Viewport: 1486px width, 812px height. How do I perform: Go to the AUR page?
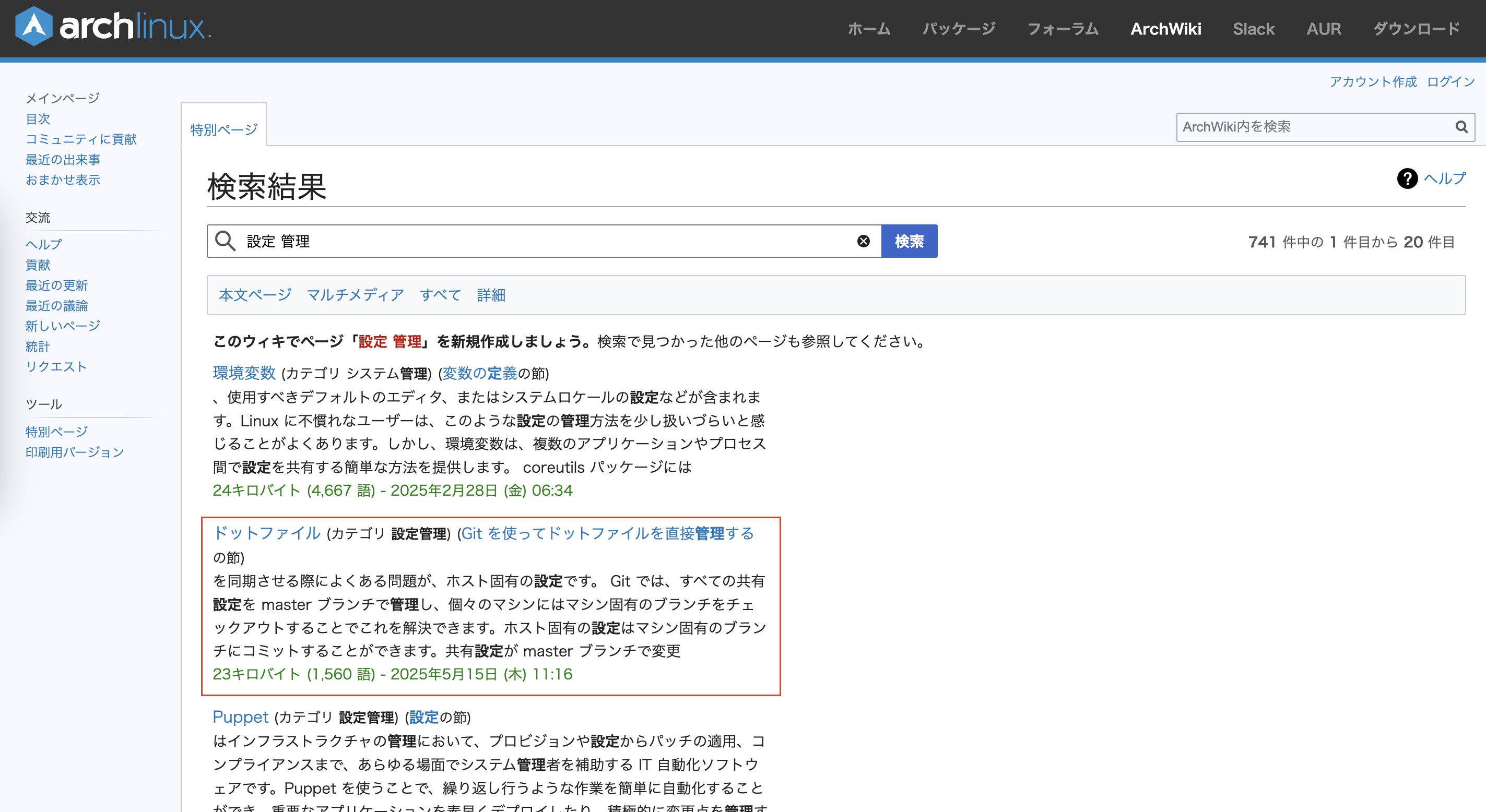pos(1324,28)
